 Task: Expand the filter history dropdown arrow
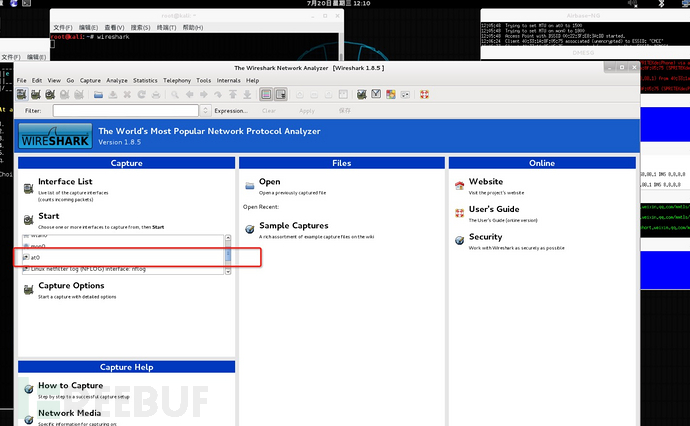click(x=206, y=110)
